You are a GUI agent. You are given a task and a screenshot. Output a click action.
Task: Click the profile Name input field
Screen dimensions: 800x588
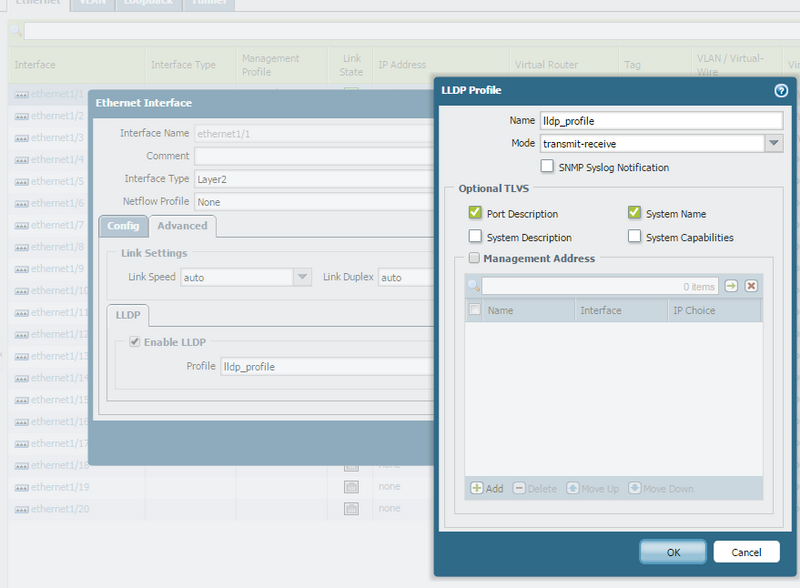(660, 120)
